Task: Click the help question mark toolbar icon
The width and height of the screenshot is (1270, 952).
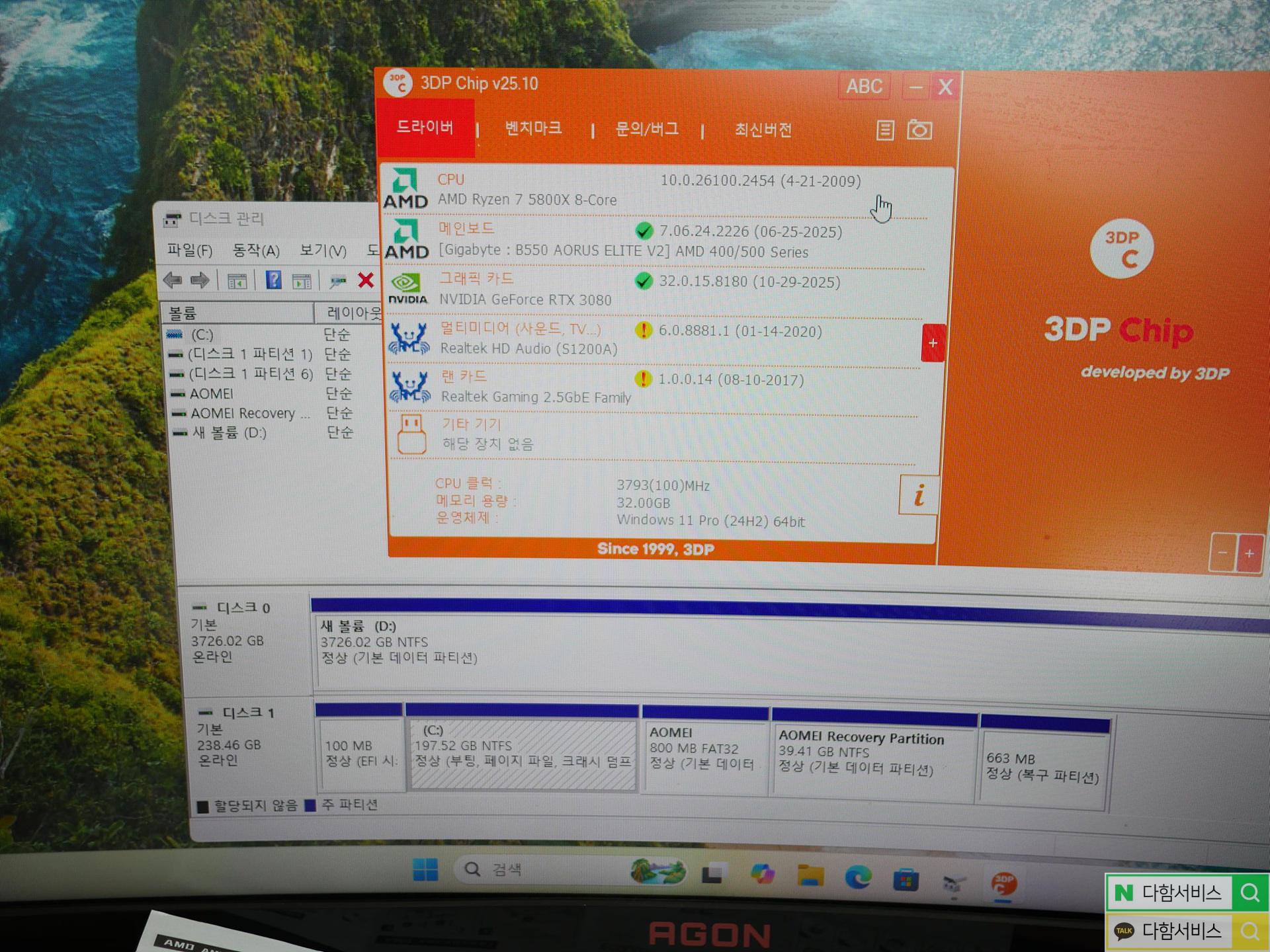Action: pos(273,280)
